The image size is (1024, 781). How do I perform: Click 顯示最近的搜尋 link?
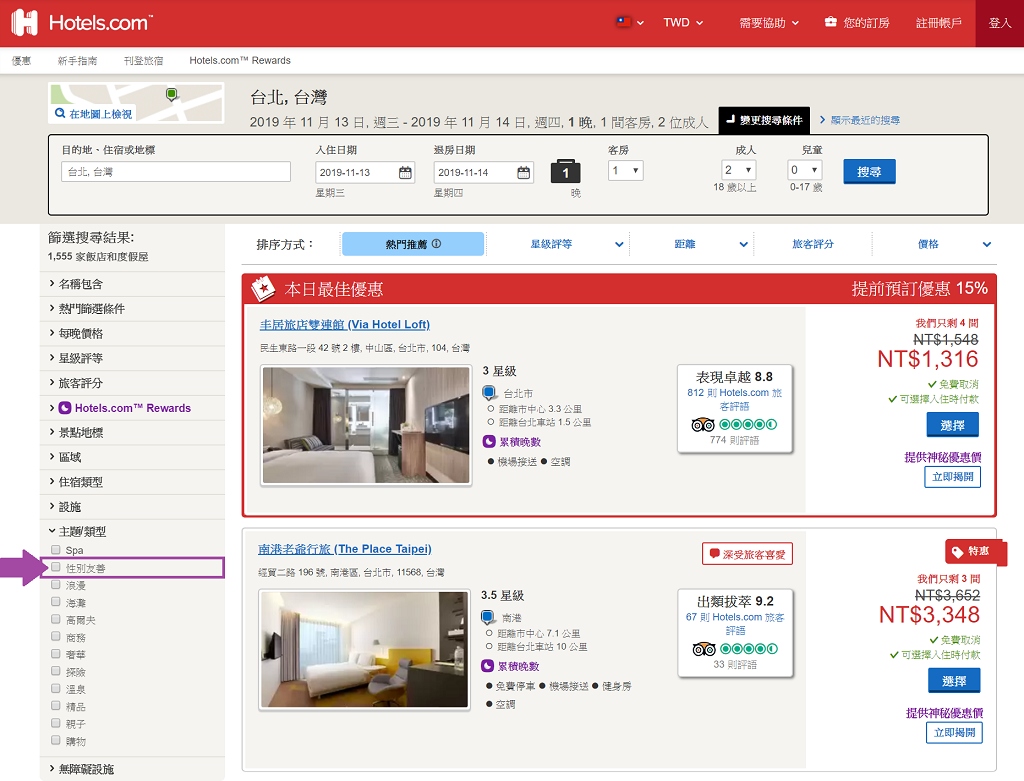pos(859,120)
